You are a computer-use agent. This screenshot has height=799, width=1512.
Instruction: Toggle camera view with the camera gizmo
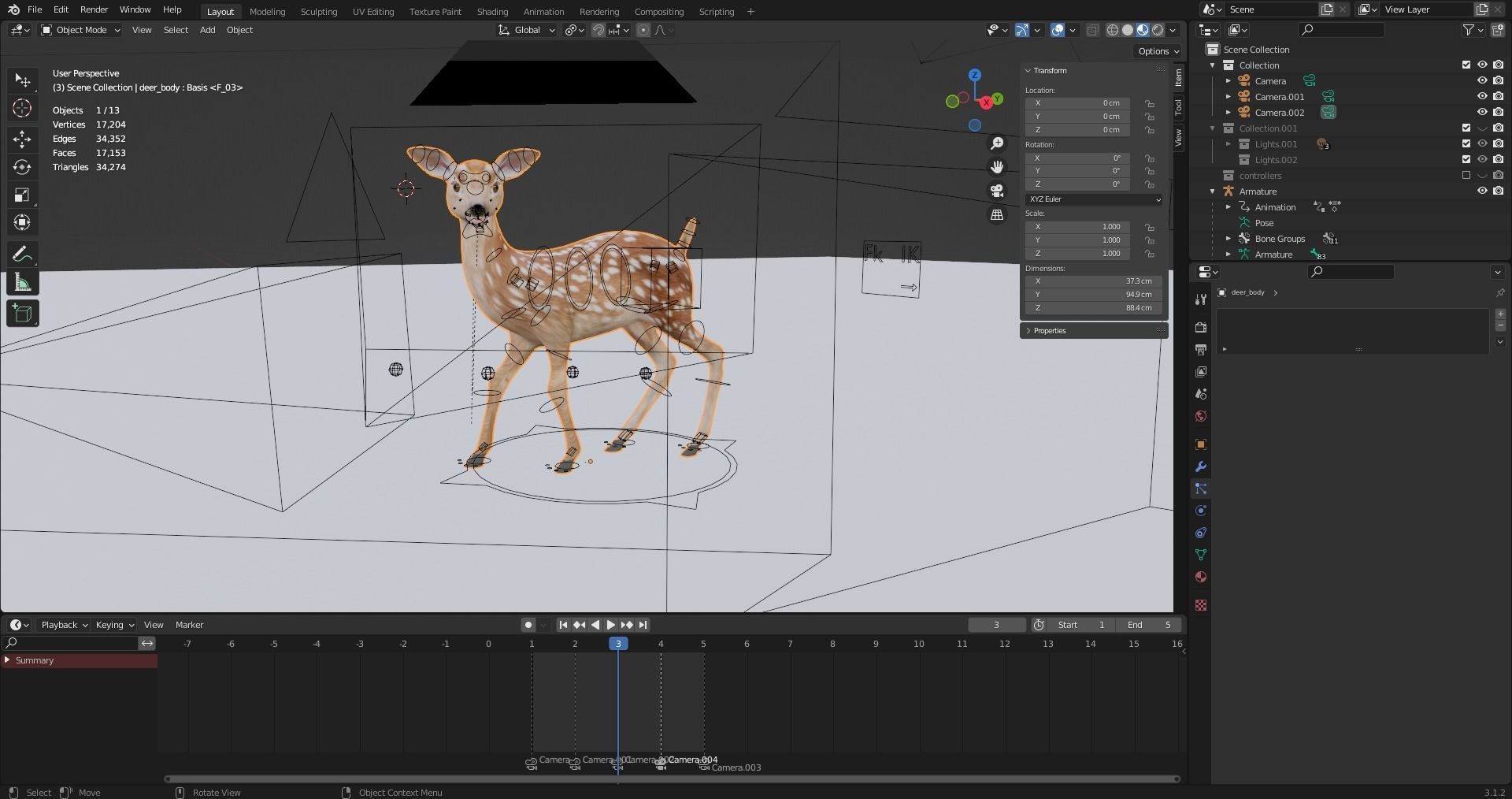pyautogui.click(x=997, y=191)
